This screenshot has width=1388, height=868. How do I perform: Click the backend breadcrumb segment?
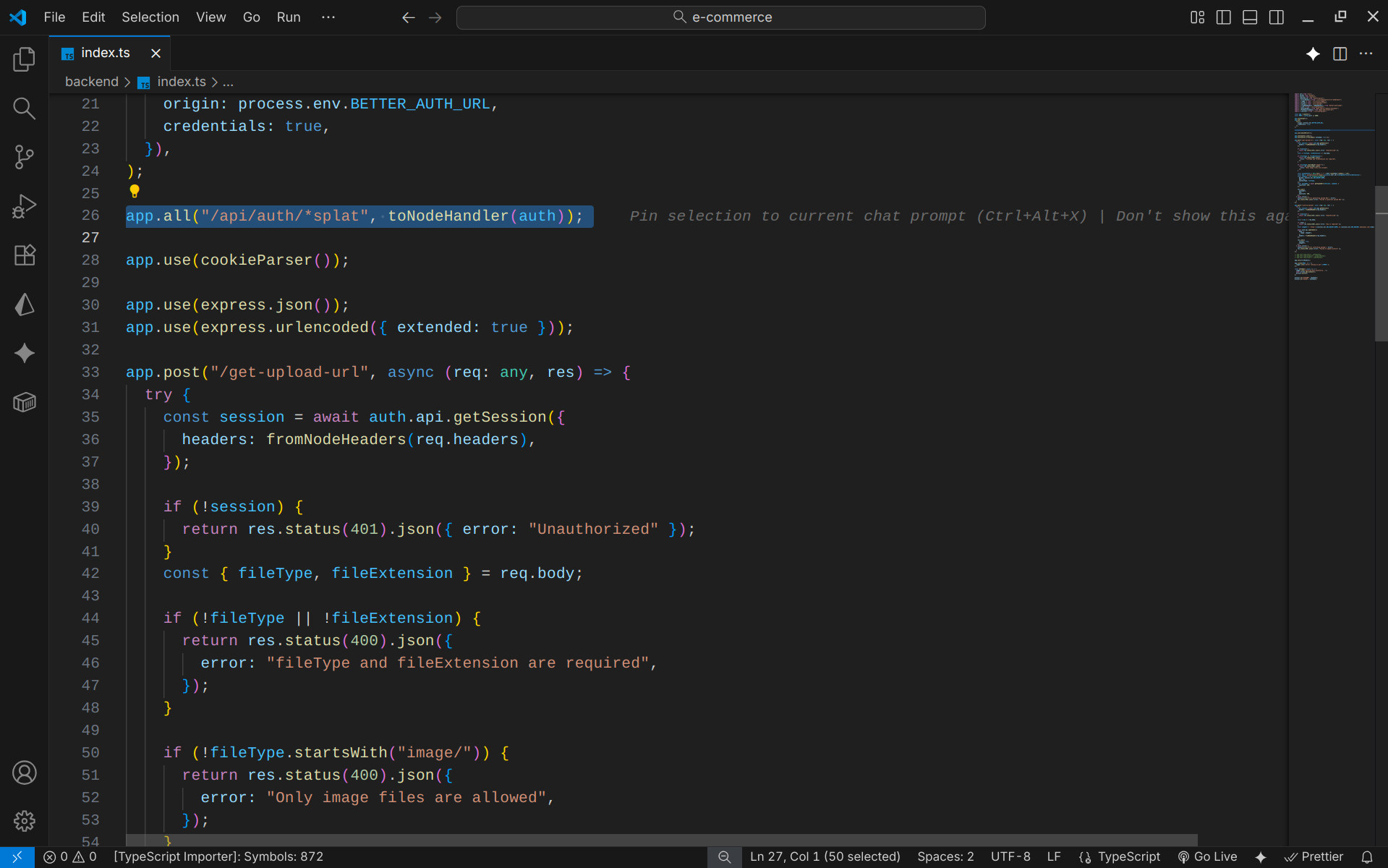[91, 82]
